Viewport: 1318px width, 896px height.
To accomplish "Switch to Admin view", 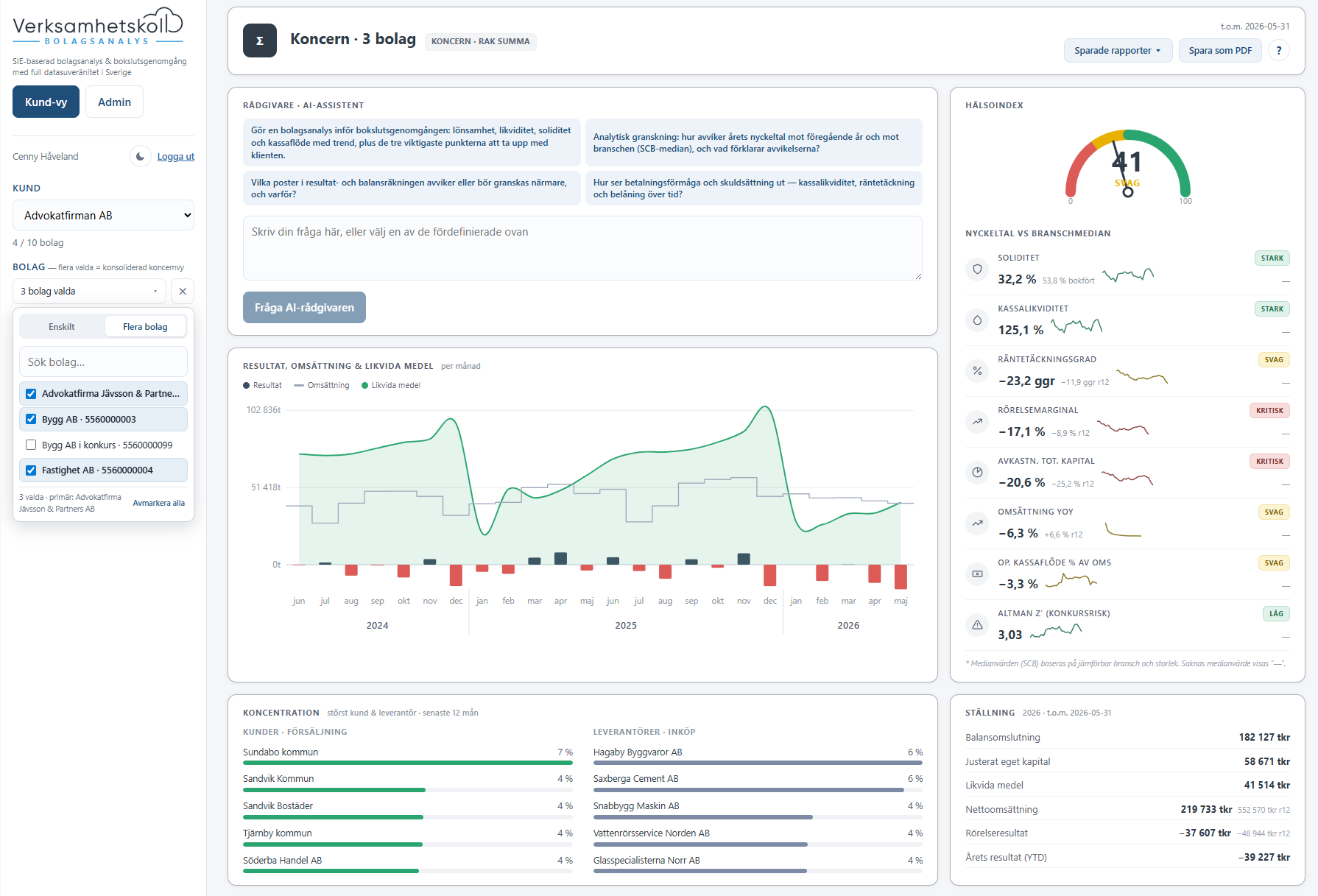I will (114, 102).
